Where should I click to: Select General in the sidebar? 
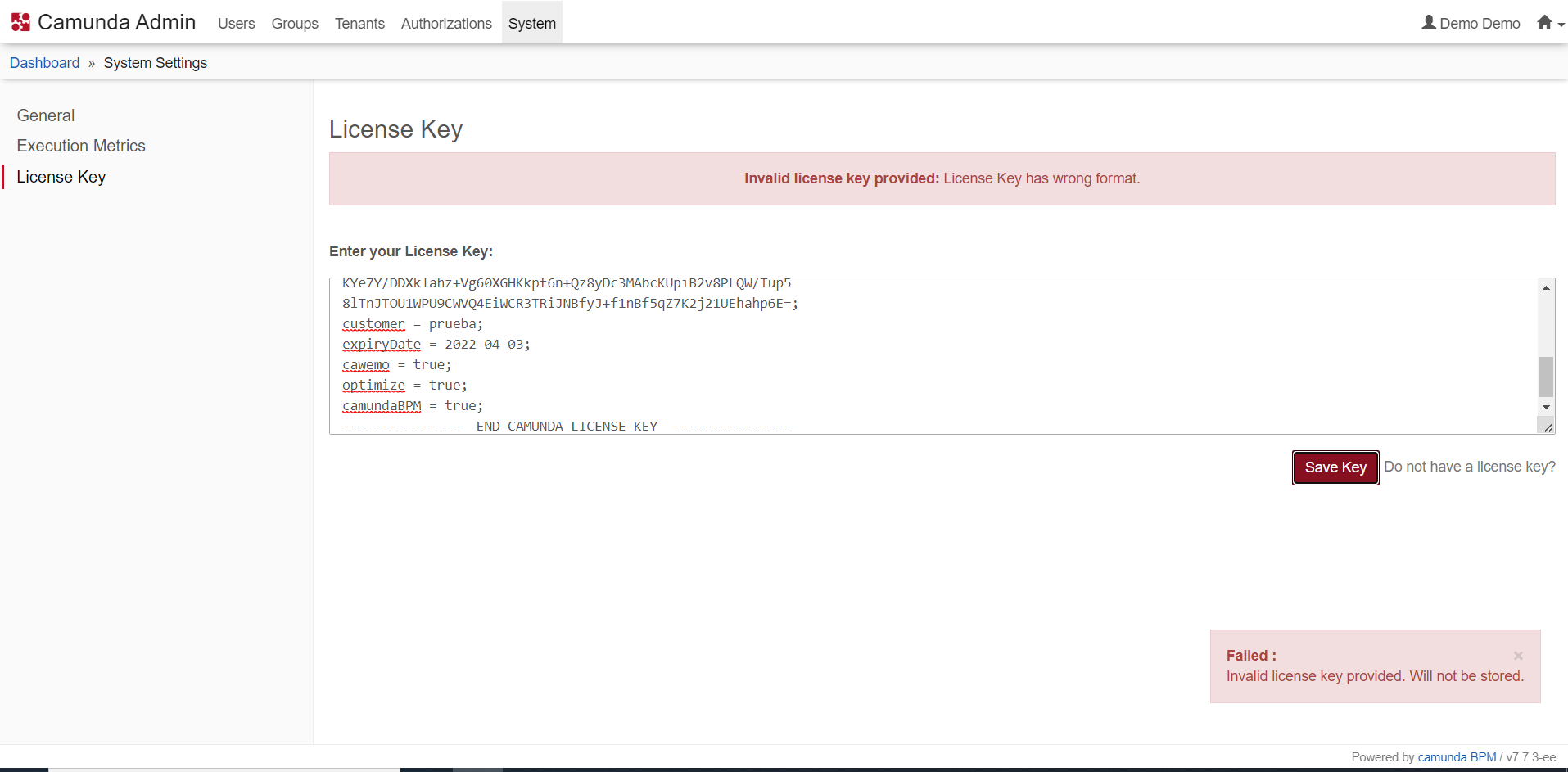[46, 115]
